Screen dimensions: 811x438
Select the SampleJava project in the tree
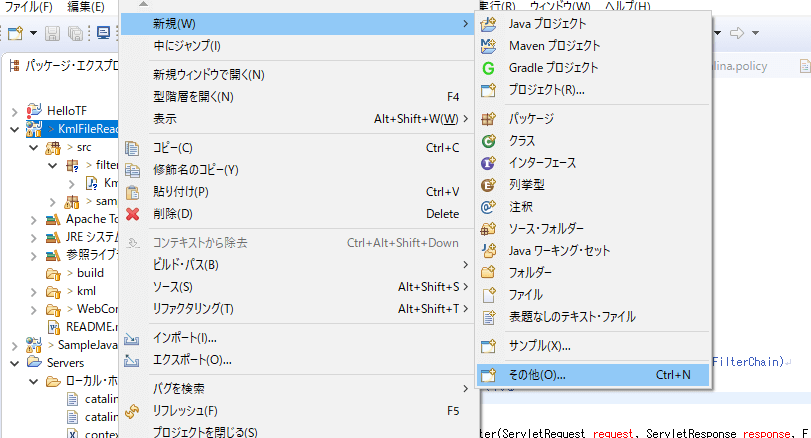click(x=87, y=345)
